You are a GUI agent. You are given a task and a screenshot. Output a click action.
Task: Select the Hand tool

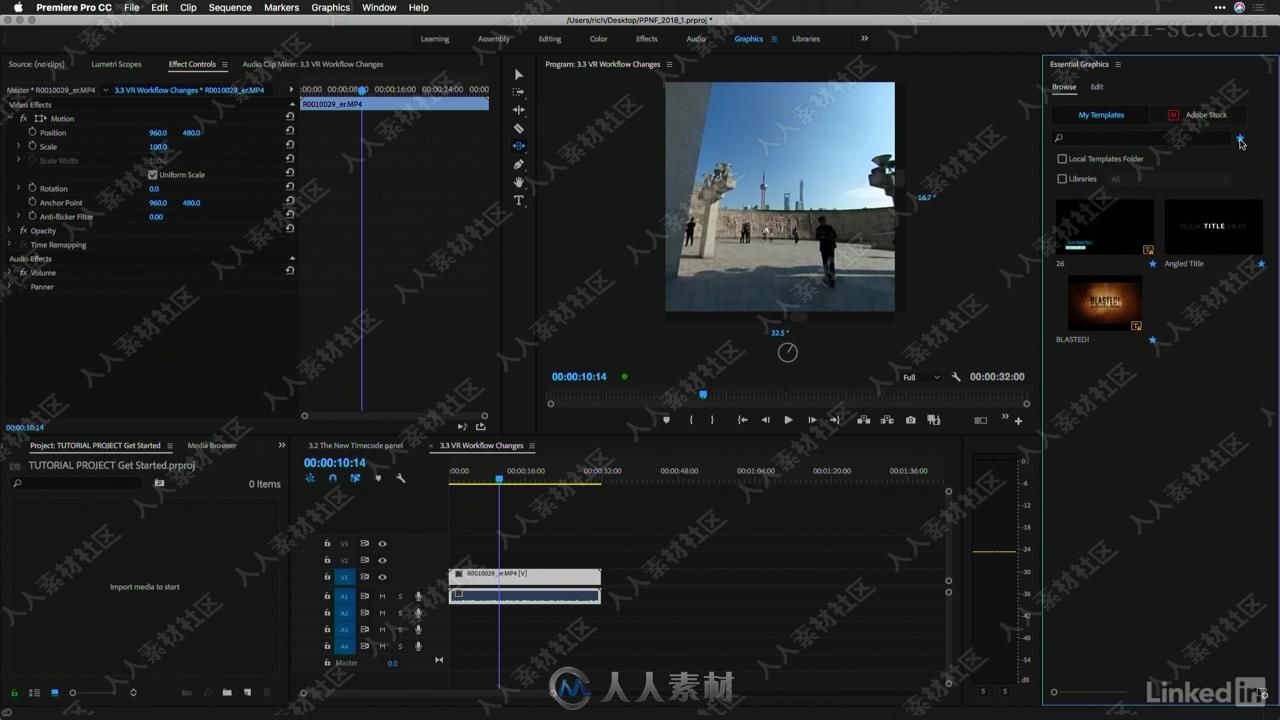[518, 182]
